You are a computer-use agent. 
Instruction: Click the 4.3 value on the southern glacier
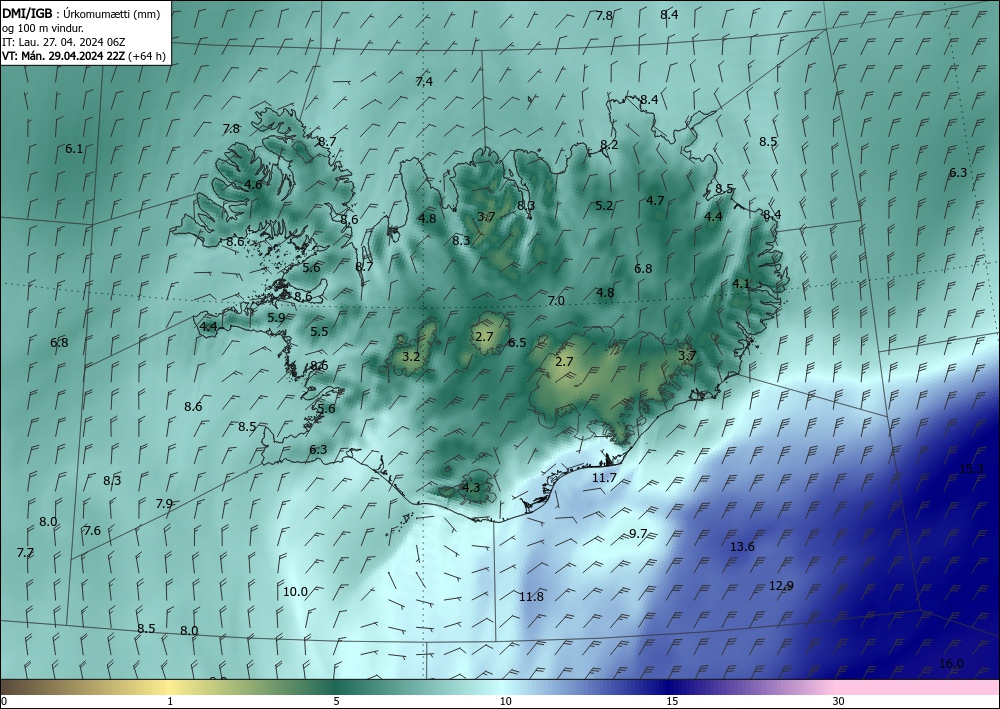[470, 488]
